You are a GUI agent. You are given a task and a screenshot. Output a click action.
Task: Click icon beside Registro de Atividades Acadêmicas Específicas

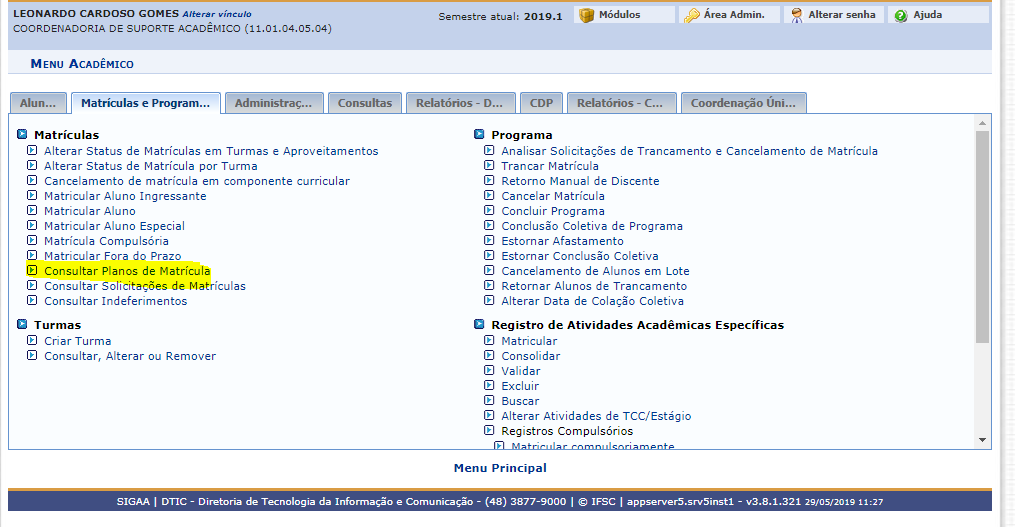pyautogui.click(x=480, y=324)
